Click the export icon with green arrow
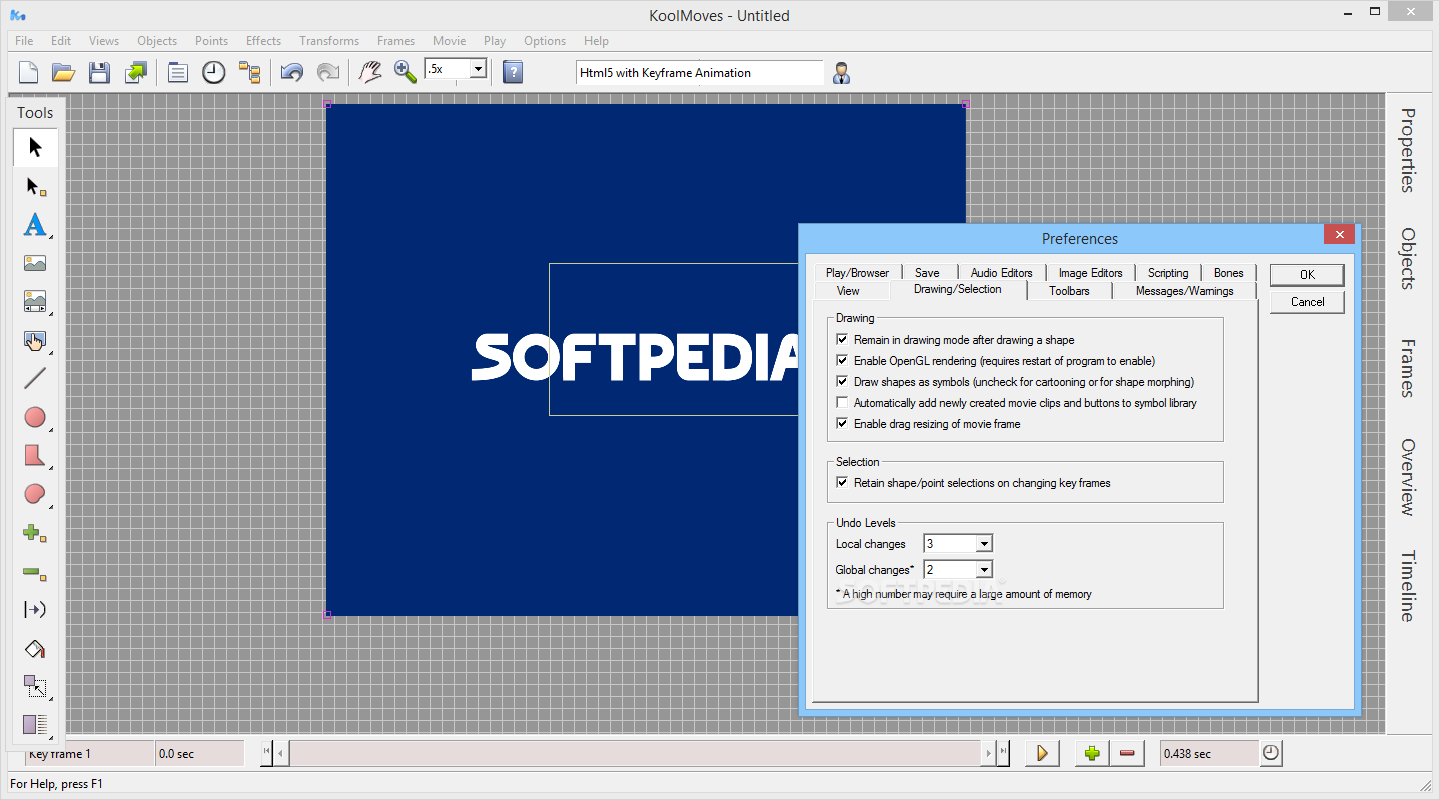The height and width of the screenshot is (800, 1440). coord(135,72)
